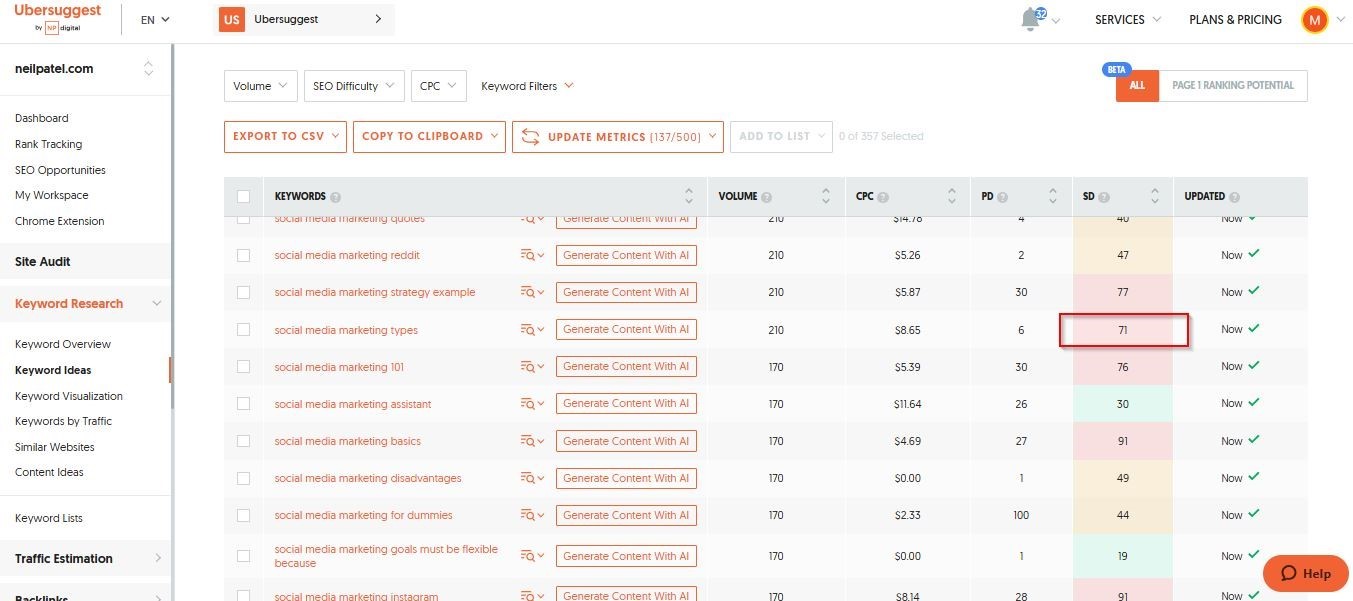Click the help icon next to Volume header
The width and height of the screenshot is (1353, 601).
[x=765, y=197]
